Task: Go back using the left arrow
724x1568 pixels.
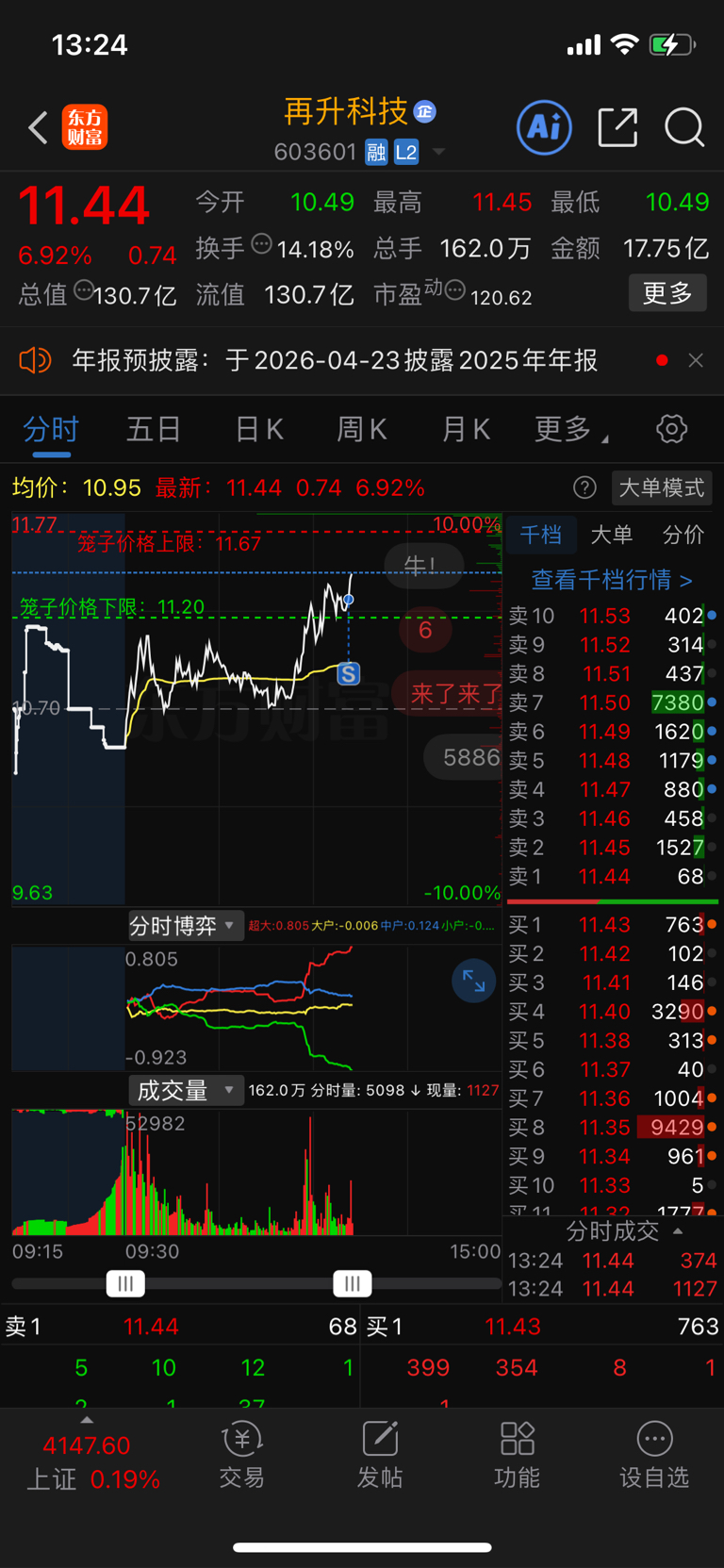Action: click(38, 127)
